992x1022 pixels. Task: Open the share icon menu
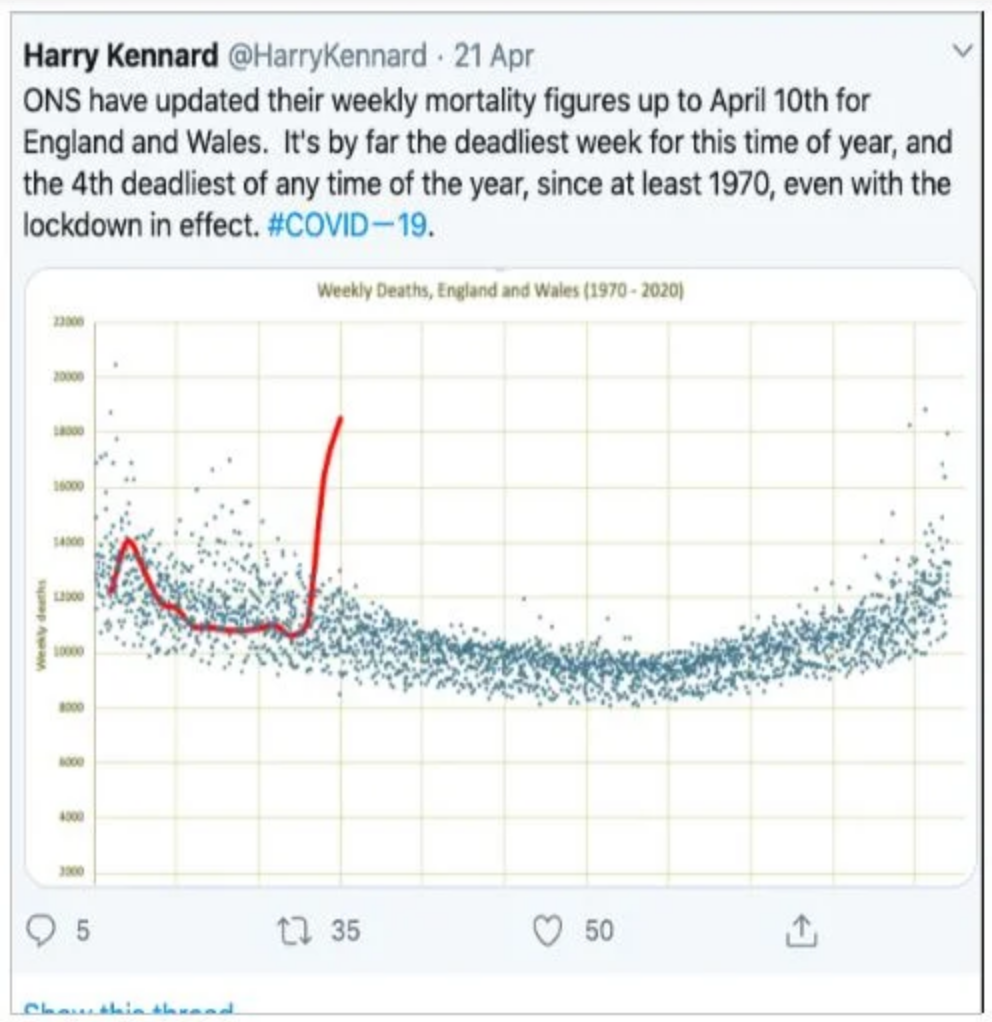click(801, 931)
